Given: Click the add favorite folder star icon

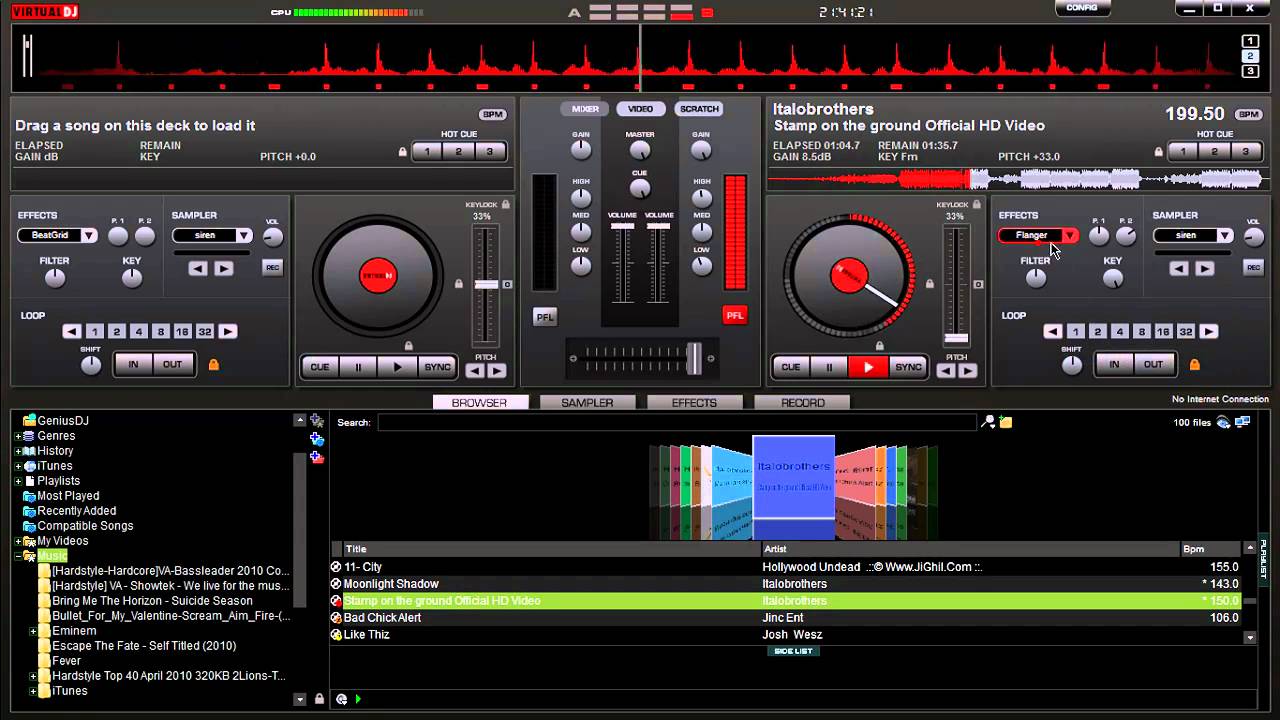Looking at the screenshot, I should click(x=317, y=421).
